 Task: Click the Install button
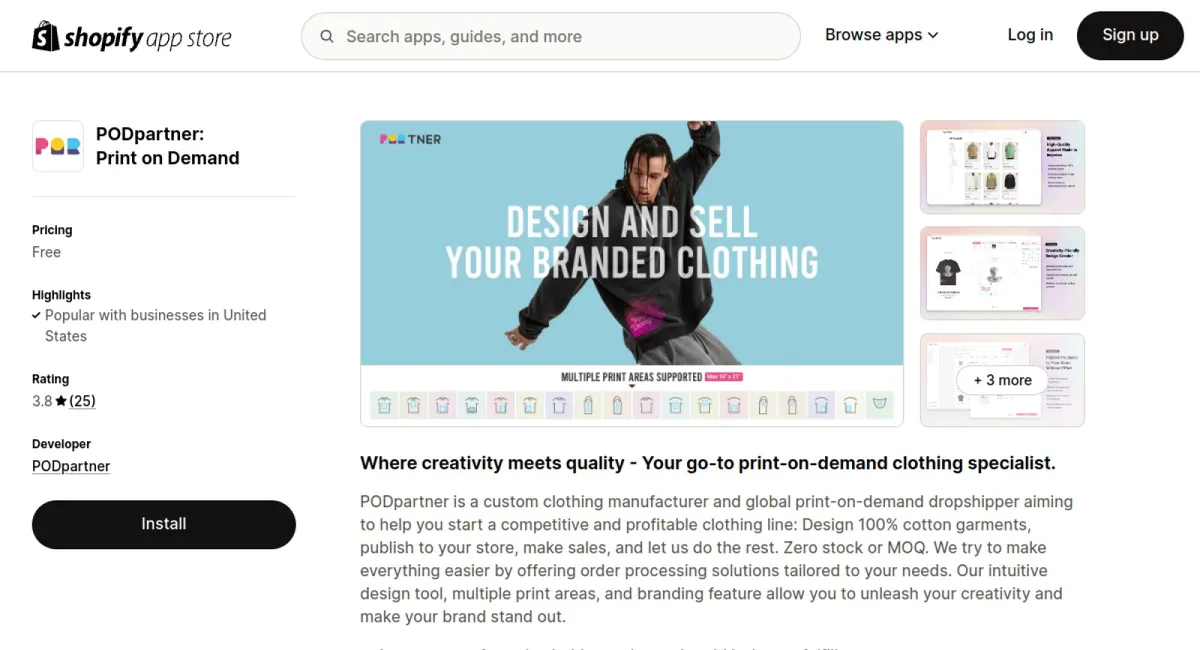pyautogui.click(x=164, y=524)
